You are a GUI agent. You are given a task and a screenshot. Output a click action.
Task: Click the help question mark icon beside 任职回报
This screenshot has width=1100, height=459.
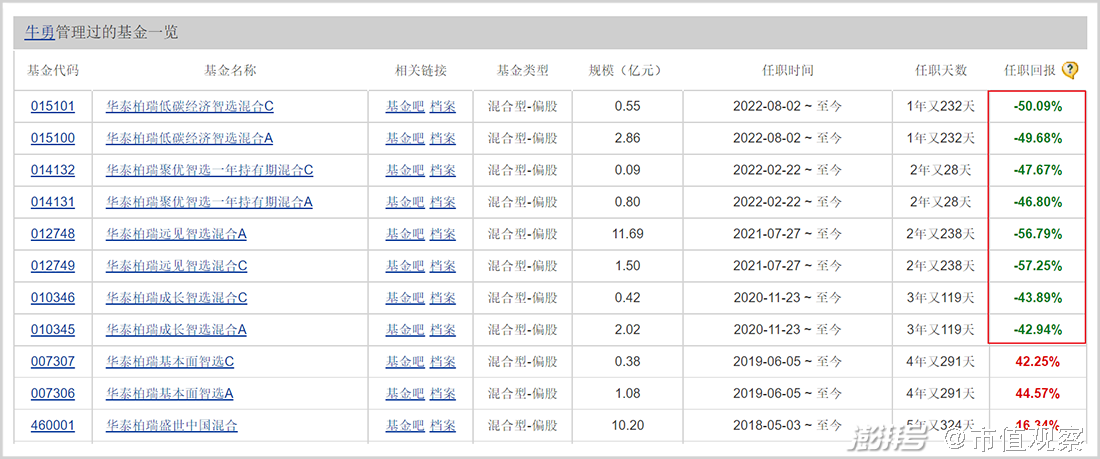[1069, 69]
